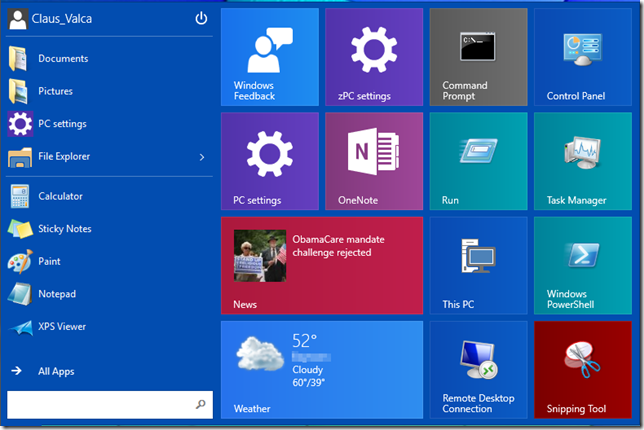Open the This PC tile

pos(478,266)
